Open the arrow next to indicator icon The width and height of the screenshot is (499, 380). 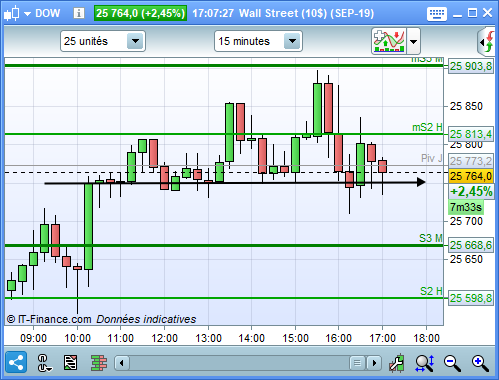[413, 41]
